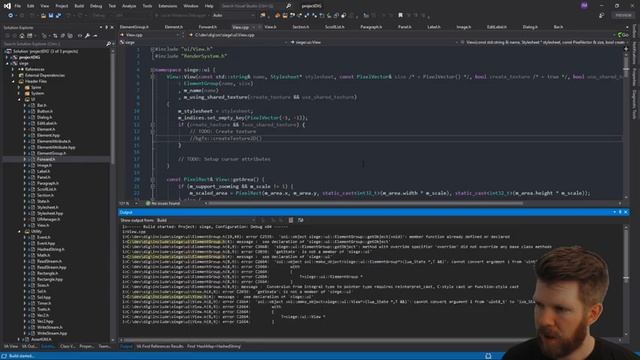
Task: Open the File menu
Action: click(x=18, y=6)
